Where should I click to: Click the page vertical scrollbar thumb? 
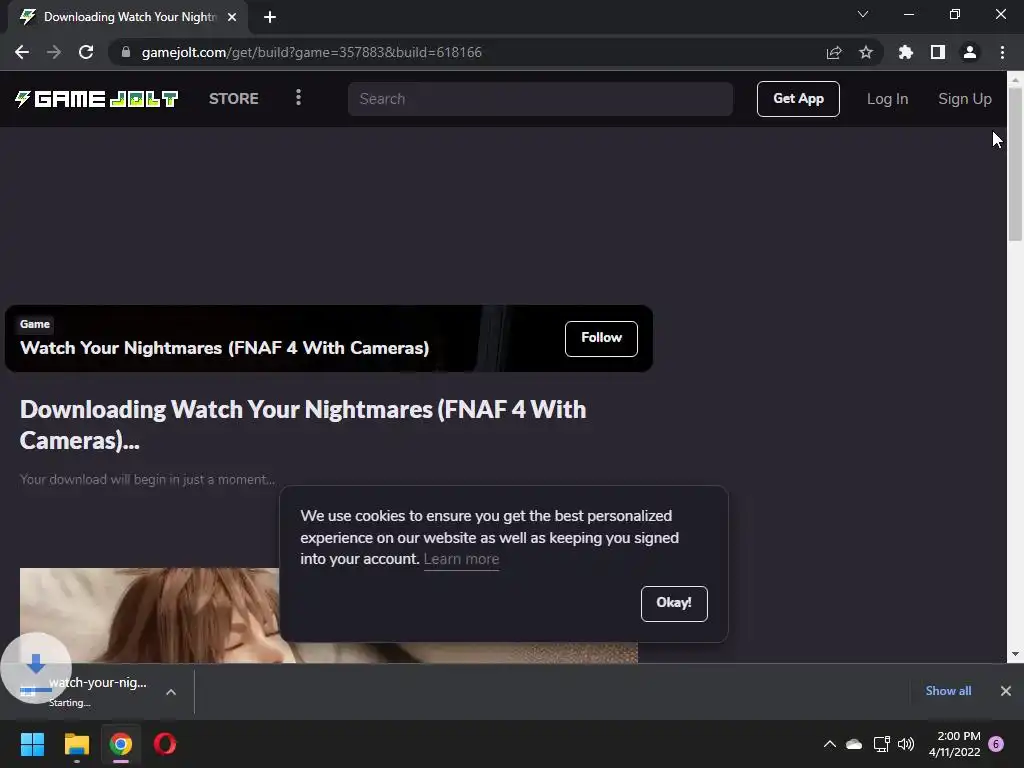1015,163
